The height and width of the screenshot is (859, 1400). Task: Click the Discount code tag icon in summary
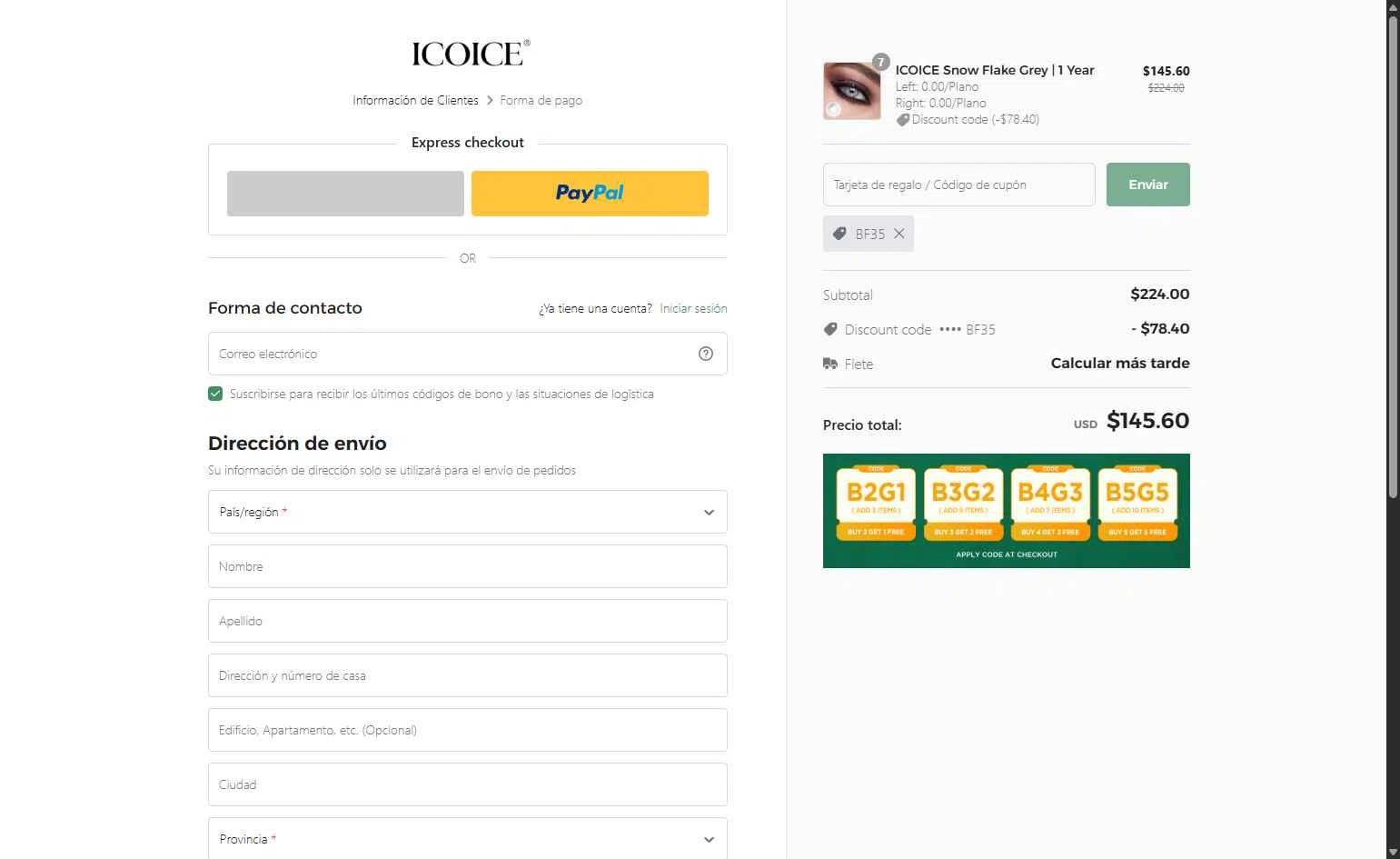(830, 329)
